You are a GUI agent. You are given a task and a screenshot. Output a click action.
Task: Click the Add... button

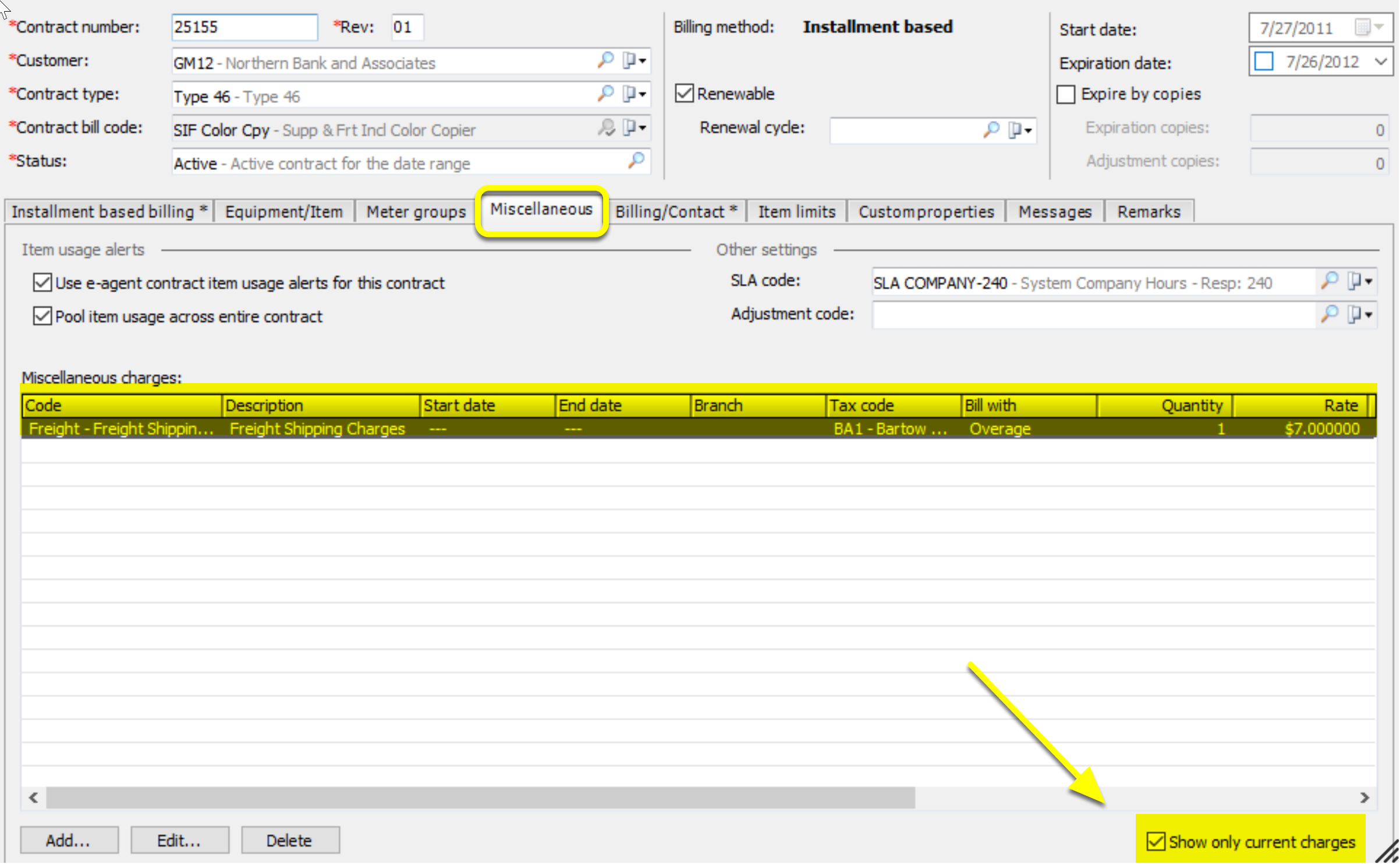pos(69,840)
